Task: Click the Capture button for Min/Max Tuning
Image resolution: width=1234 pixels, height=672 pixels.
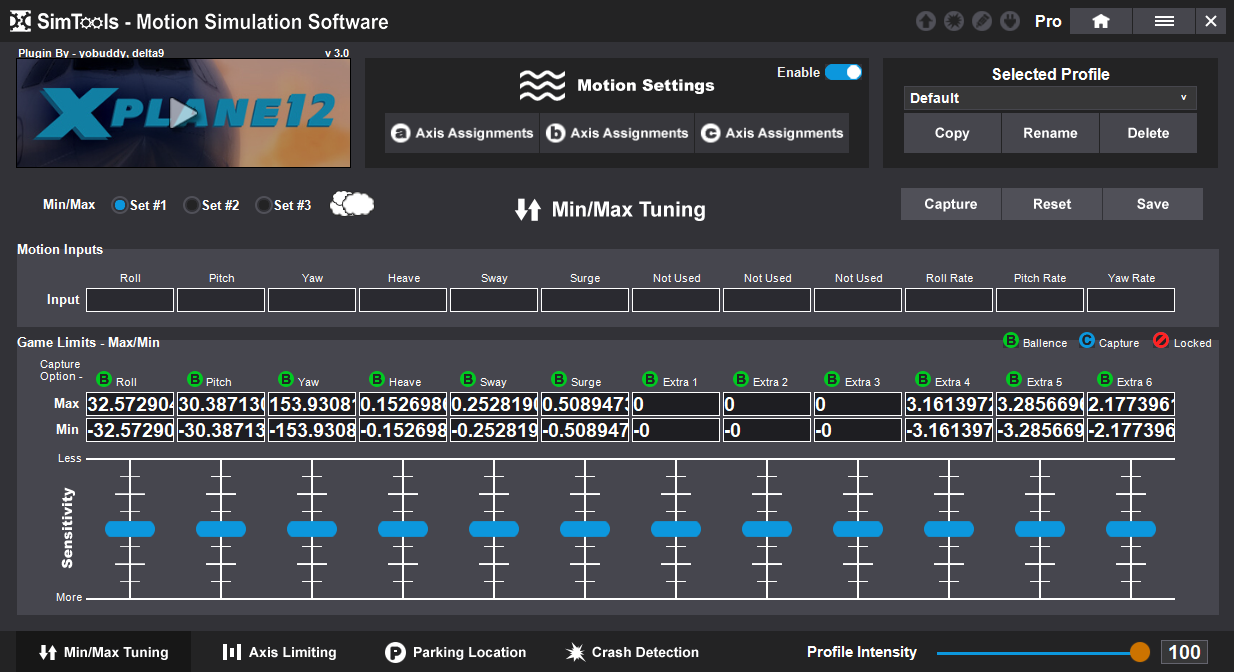Action: coord(950,203)
